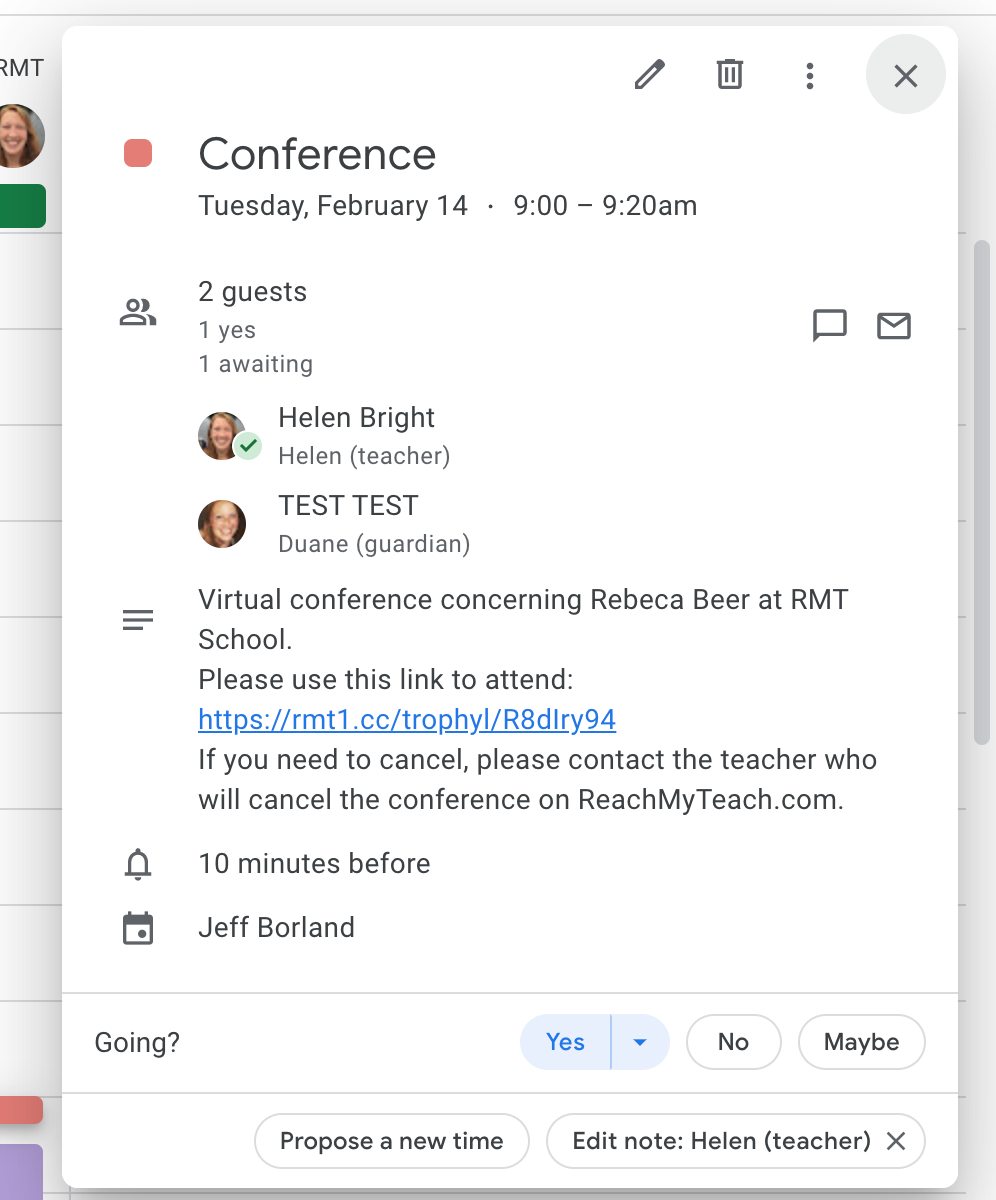Click the chat with guests icon
This screenshot has height=1200, width=996.
click(x=830, y=326)
